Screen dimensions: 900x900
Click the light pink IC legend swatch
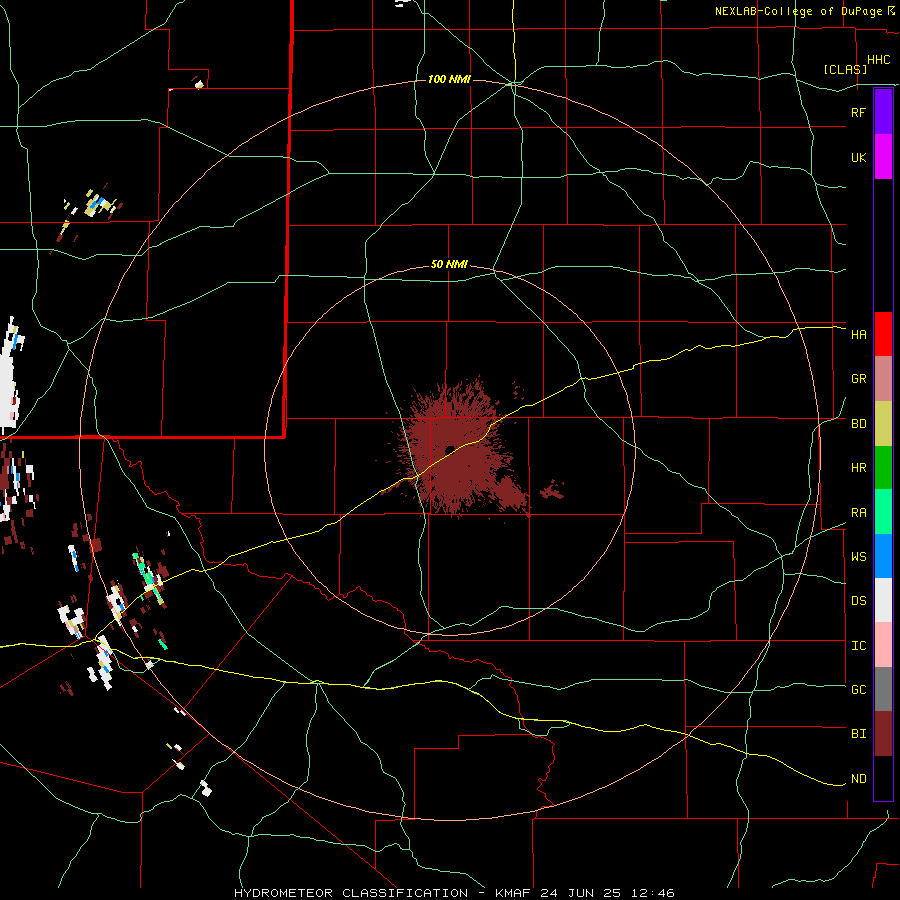pos(883,645)
